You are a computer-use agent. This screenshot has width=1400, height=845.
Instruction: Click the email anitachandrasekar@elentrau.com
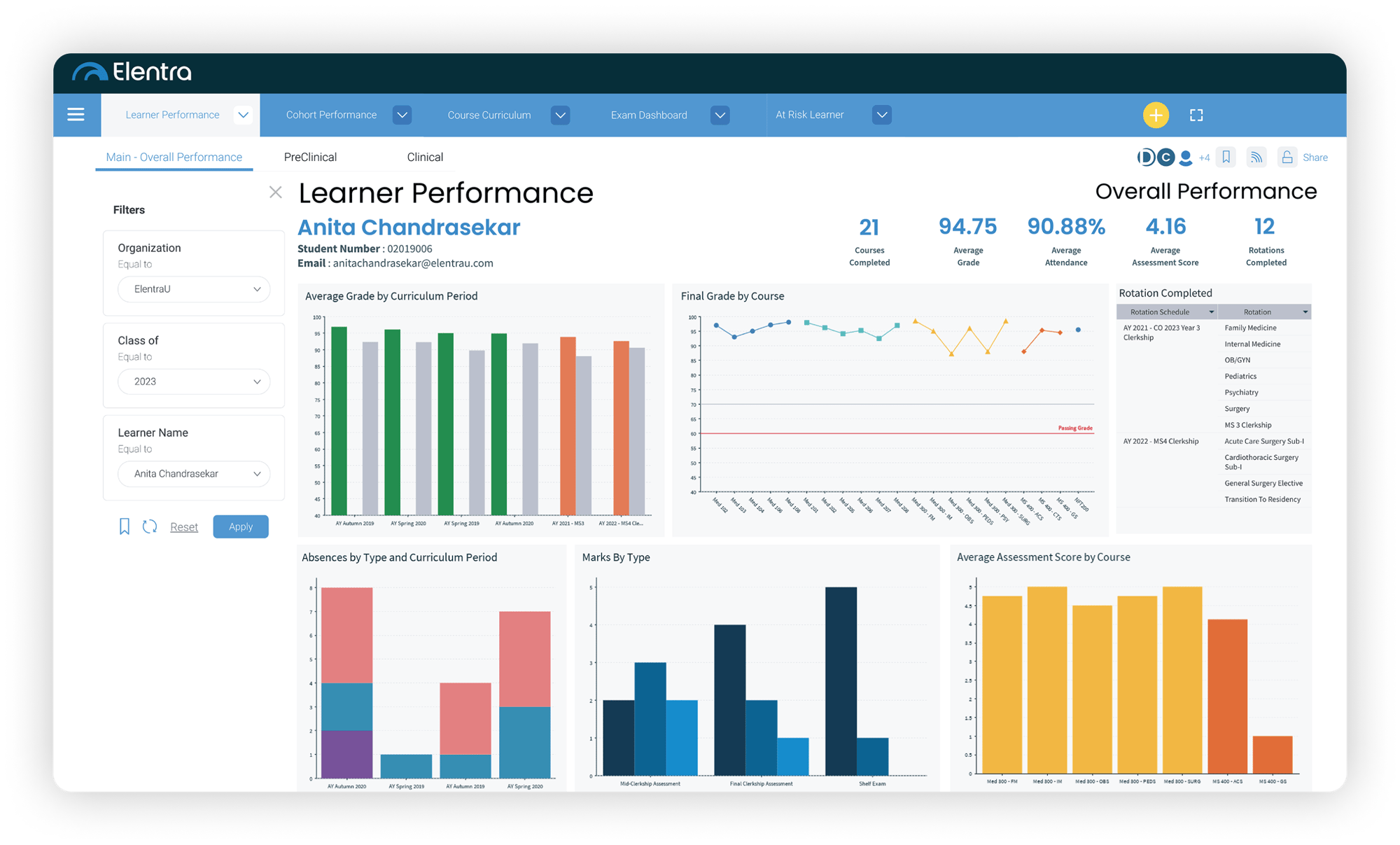point(413,264)
